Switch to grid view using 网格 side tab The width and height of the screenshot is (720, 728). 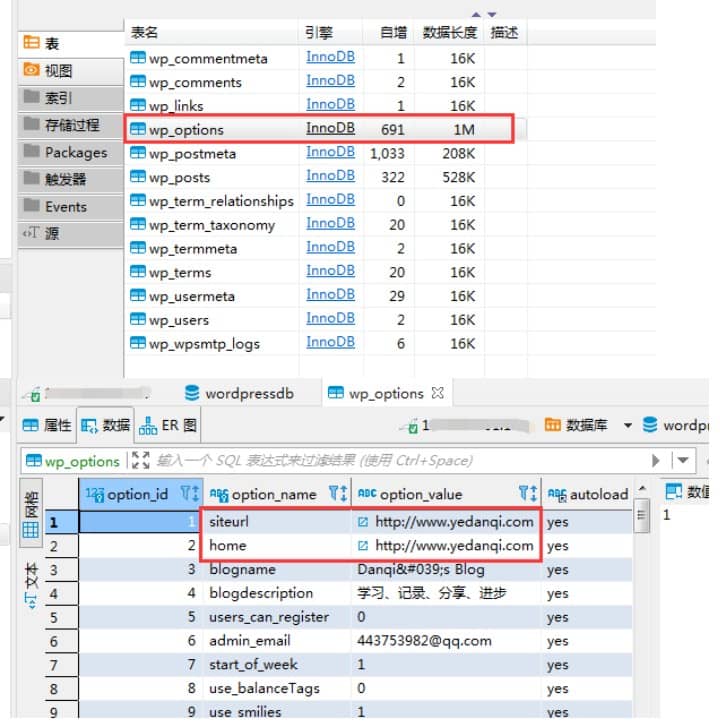tap(30, 513)
